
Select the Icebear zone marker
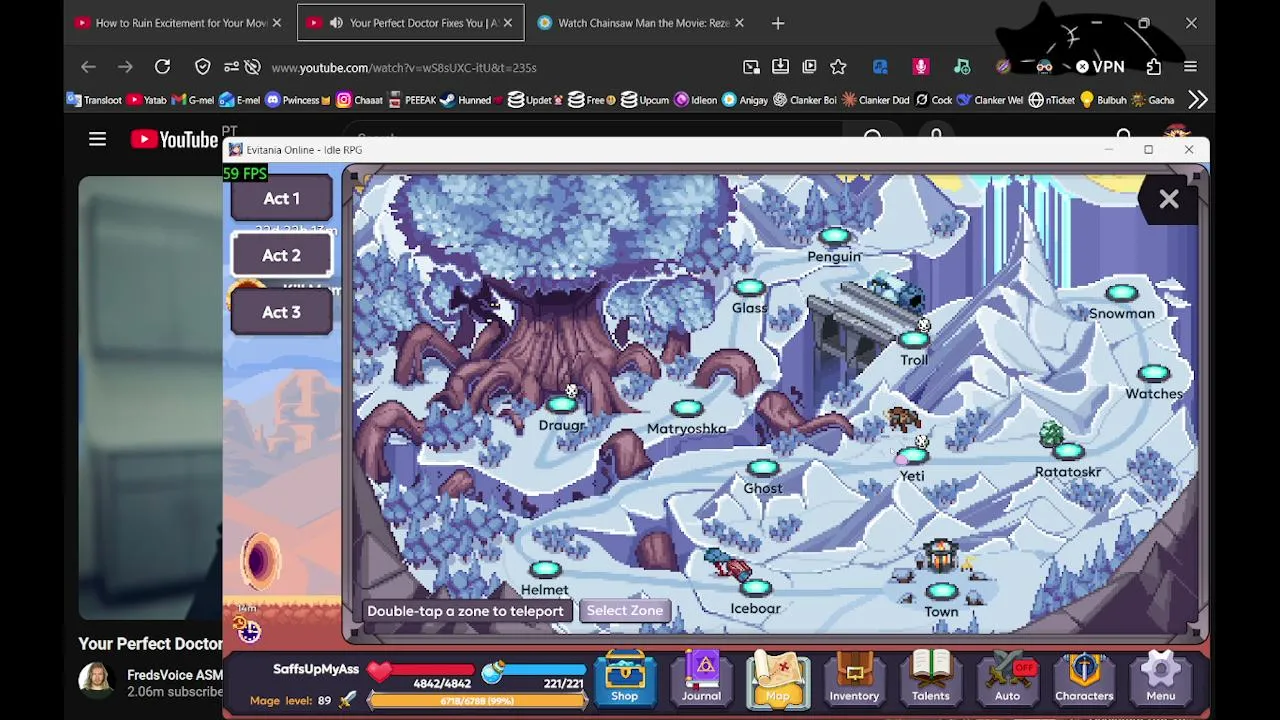pos(756,588)
